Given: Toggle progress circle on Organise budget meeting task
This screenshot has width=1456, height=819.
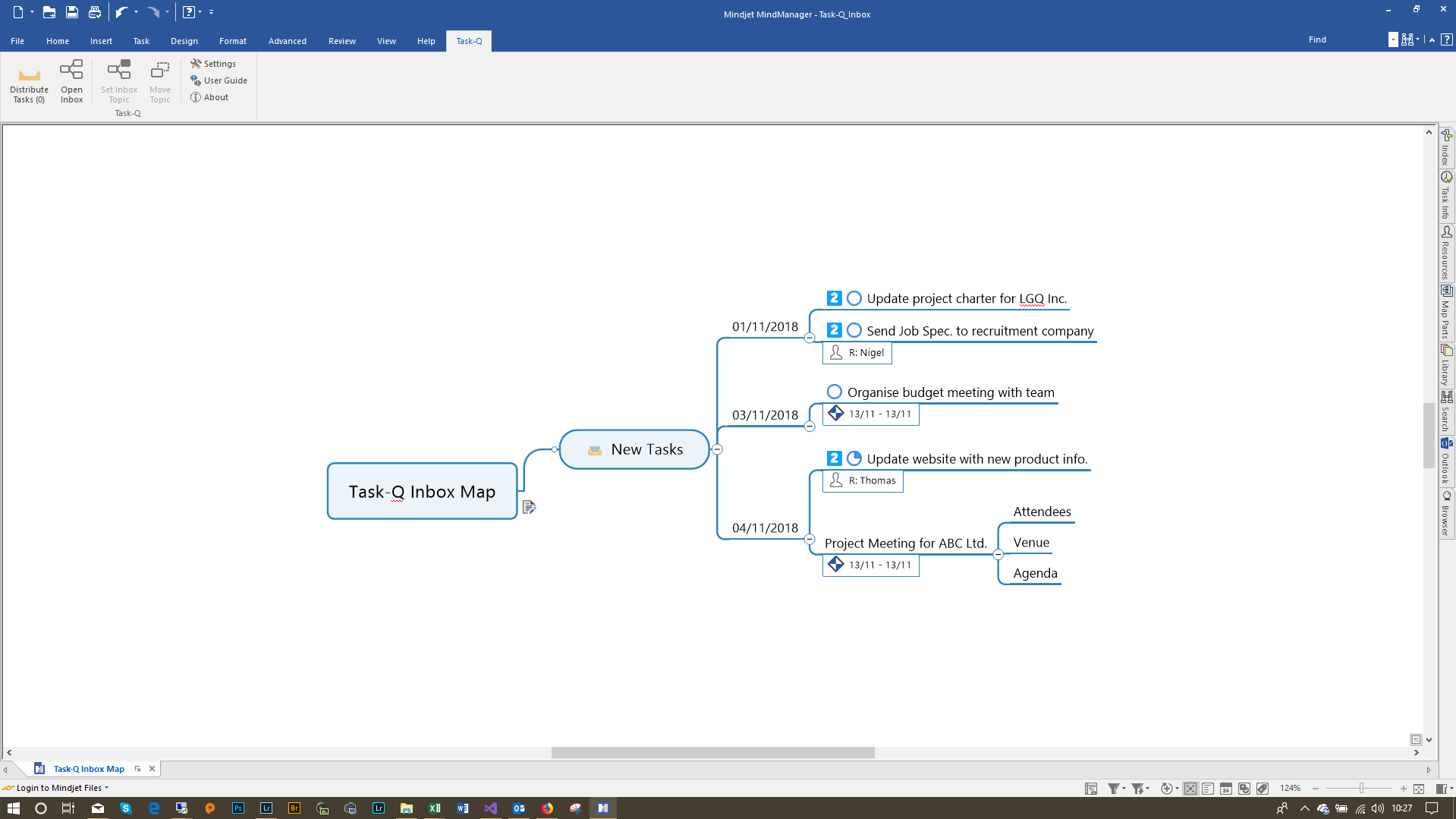Looking at the screenshot, I should pyautogui.click(x=835, y=392).
